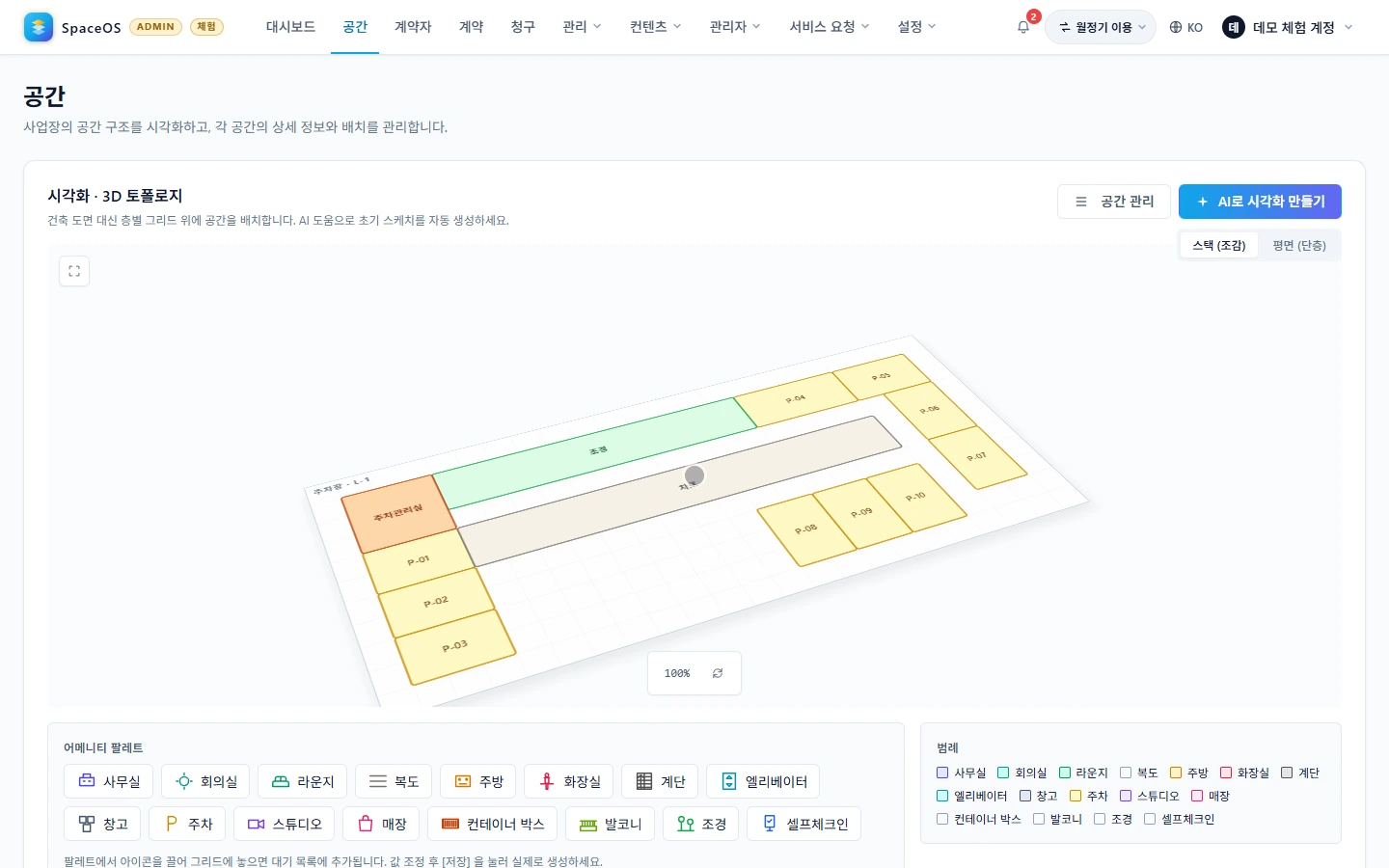1389x868 pixels.
Task: Pick the 주방 amenity from palette
Action: [x=478, y=781]
